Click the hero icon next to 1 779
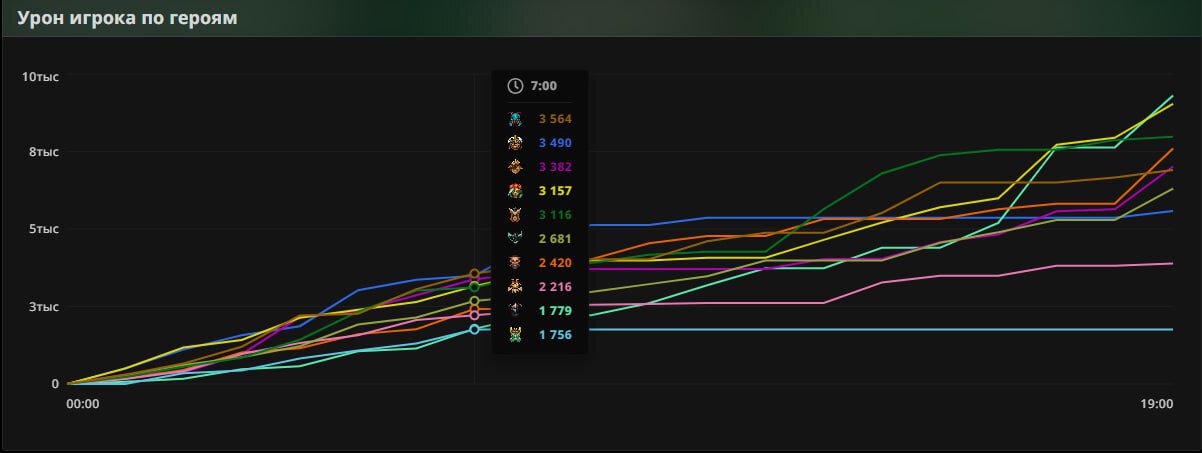Screen dimensions: 1202x453 tap(515, 311)
